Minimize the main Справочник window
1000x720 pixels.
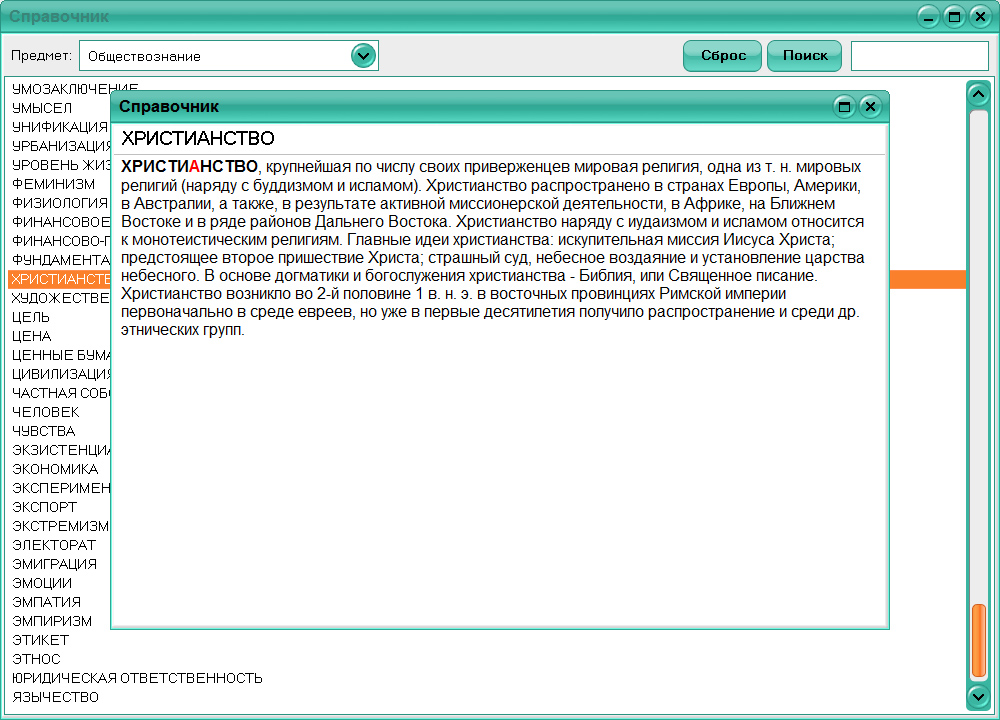[929, 17]
